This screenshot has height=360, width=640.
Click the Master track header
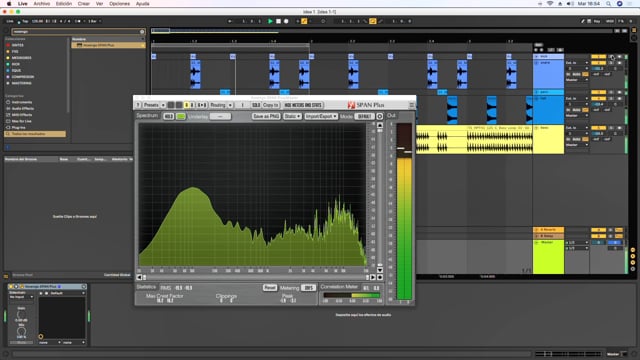tap(549, 257)
